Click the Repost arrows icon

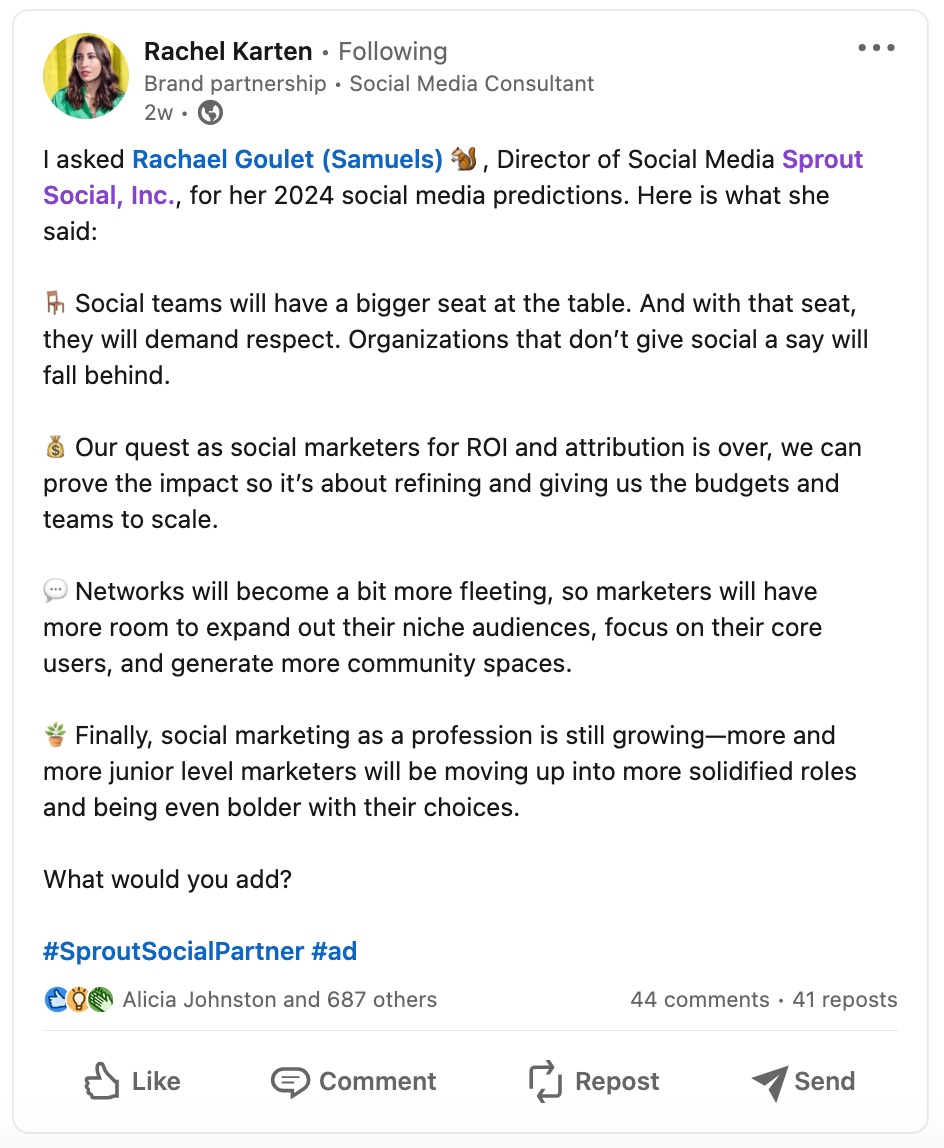(x=546, y=1081)
